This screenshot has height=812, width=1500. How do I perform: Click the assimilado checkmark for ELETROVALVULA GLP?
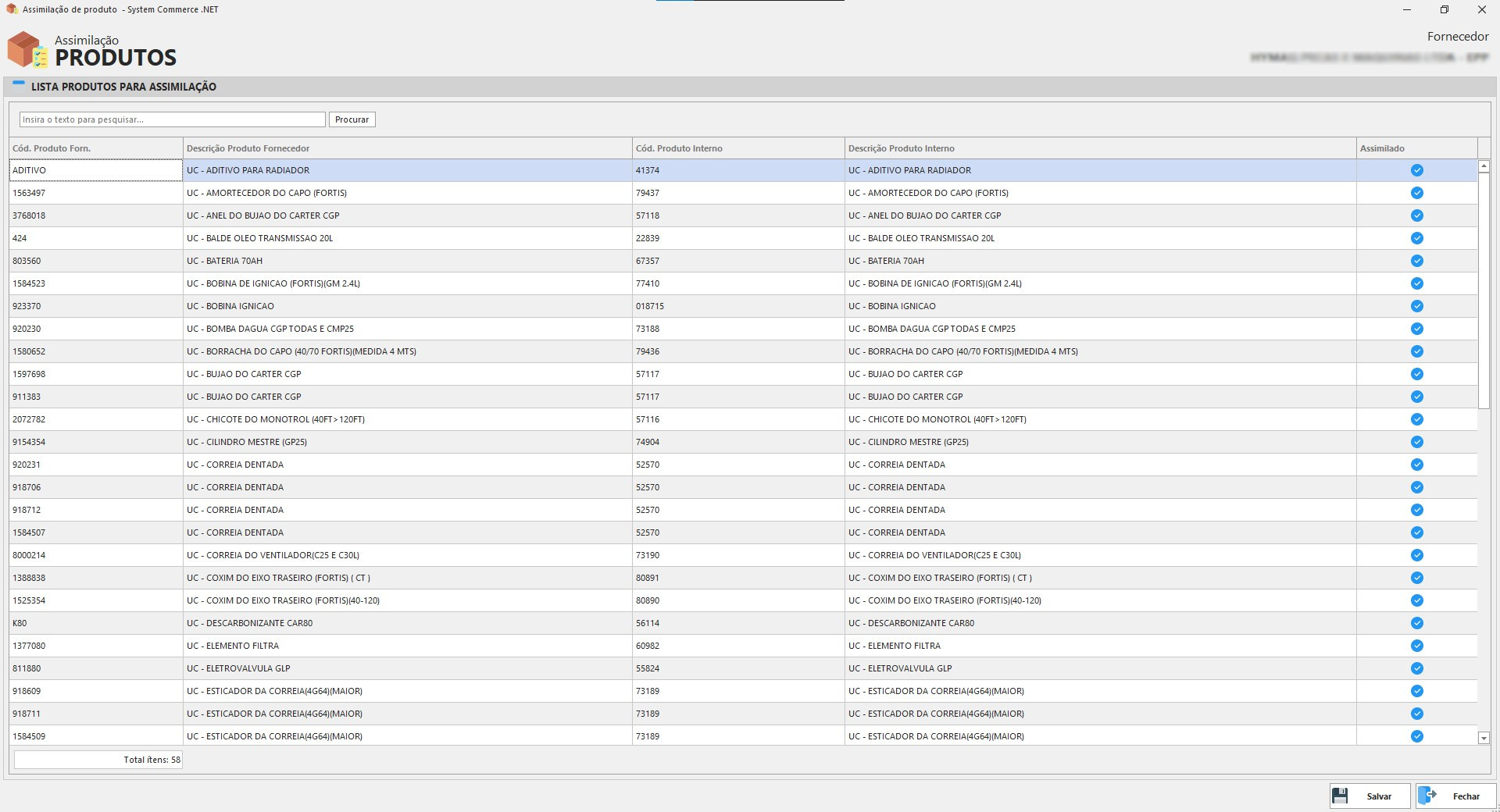[1416, 668]
